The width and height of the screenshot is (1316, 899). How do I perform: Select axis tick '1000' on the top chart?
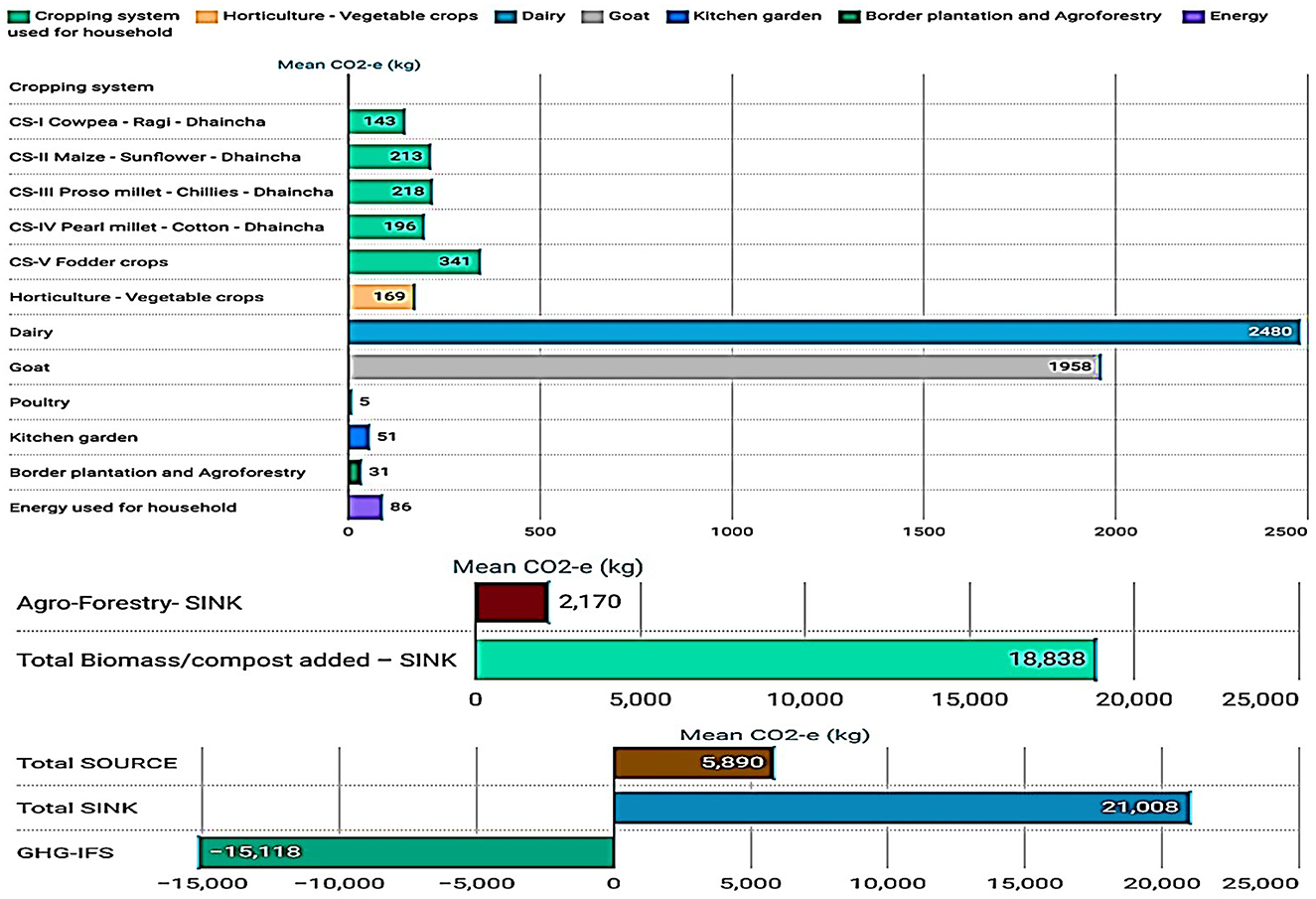point(732,531)
